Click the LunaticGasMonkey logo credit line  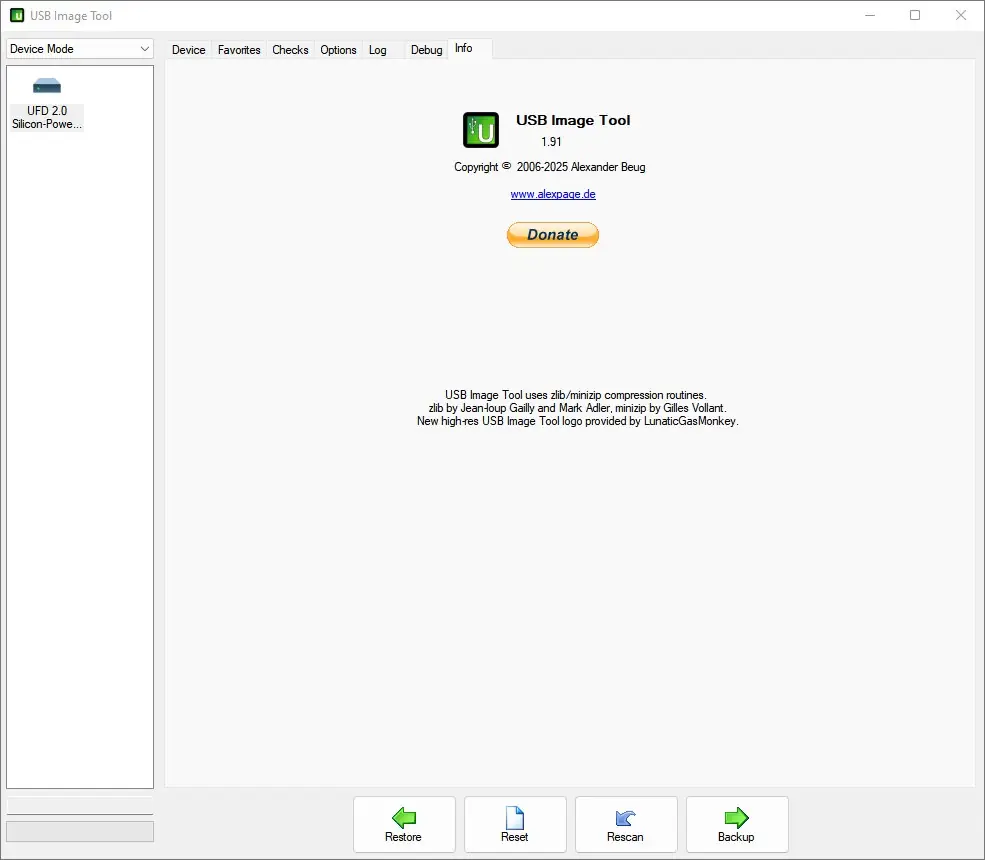pos(578,422)
